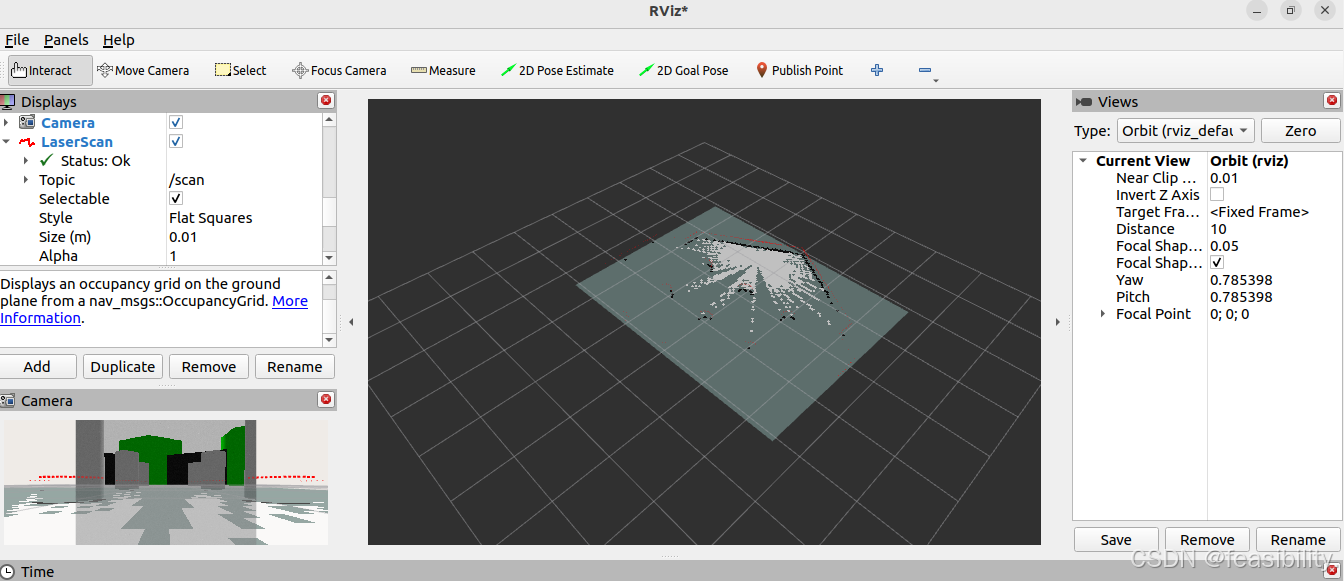Activate the Publish Point tool
The image size is (1344, 581).
point(799,70)
